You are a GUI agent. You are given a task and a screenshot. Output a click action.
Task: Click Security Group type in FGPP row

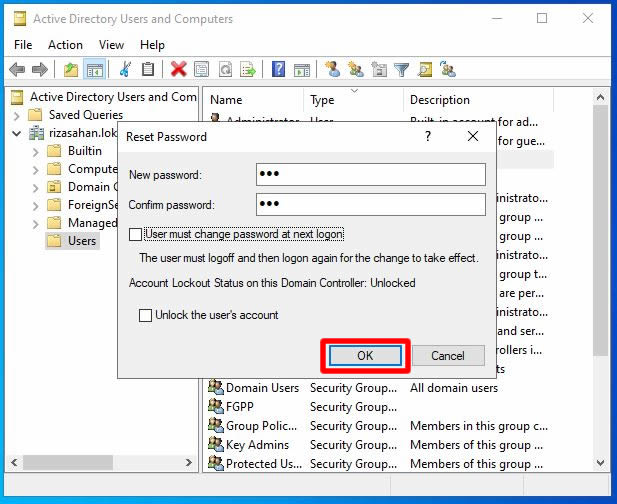(353, 407)
